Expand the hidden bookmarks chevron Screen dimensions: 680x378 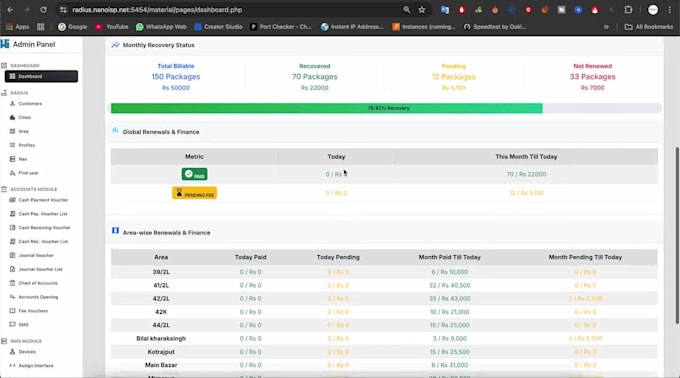point(606,27)
